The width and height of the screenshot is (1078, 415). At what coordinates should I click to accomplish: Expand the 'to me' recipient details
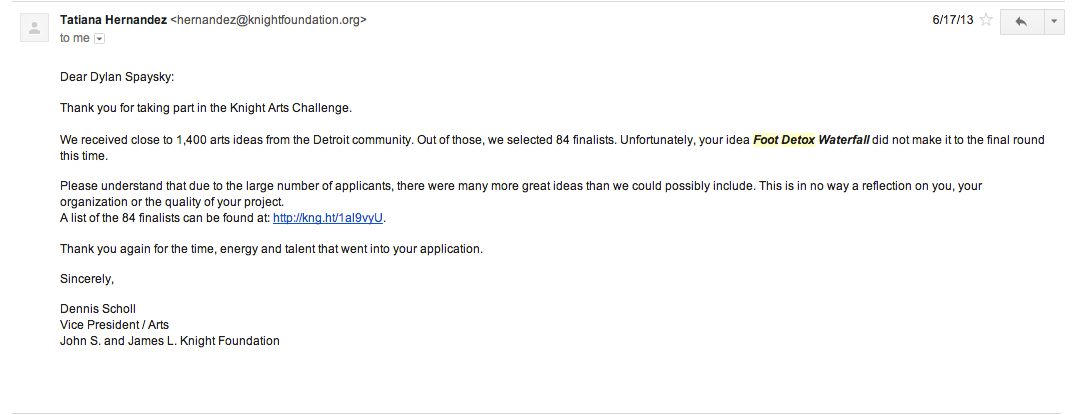tap(99, 38)
